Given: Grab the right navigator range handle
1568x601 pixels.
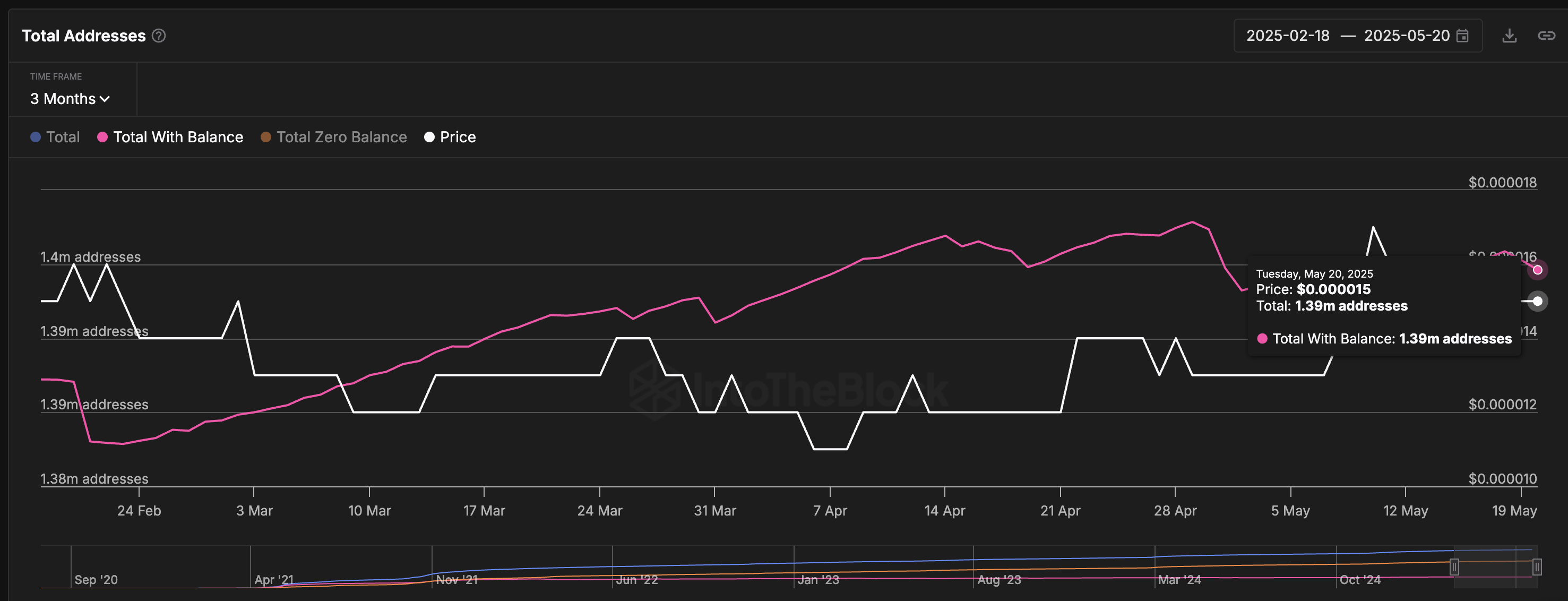Looking at the screenshot, I should (x=1537, y=567).
